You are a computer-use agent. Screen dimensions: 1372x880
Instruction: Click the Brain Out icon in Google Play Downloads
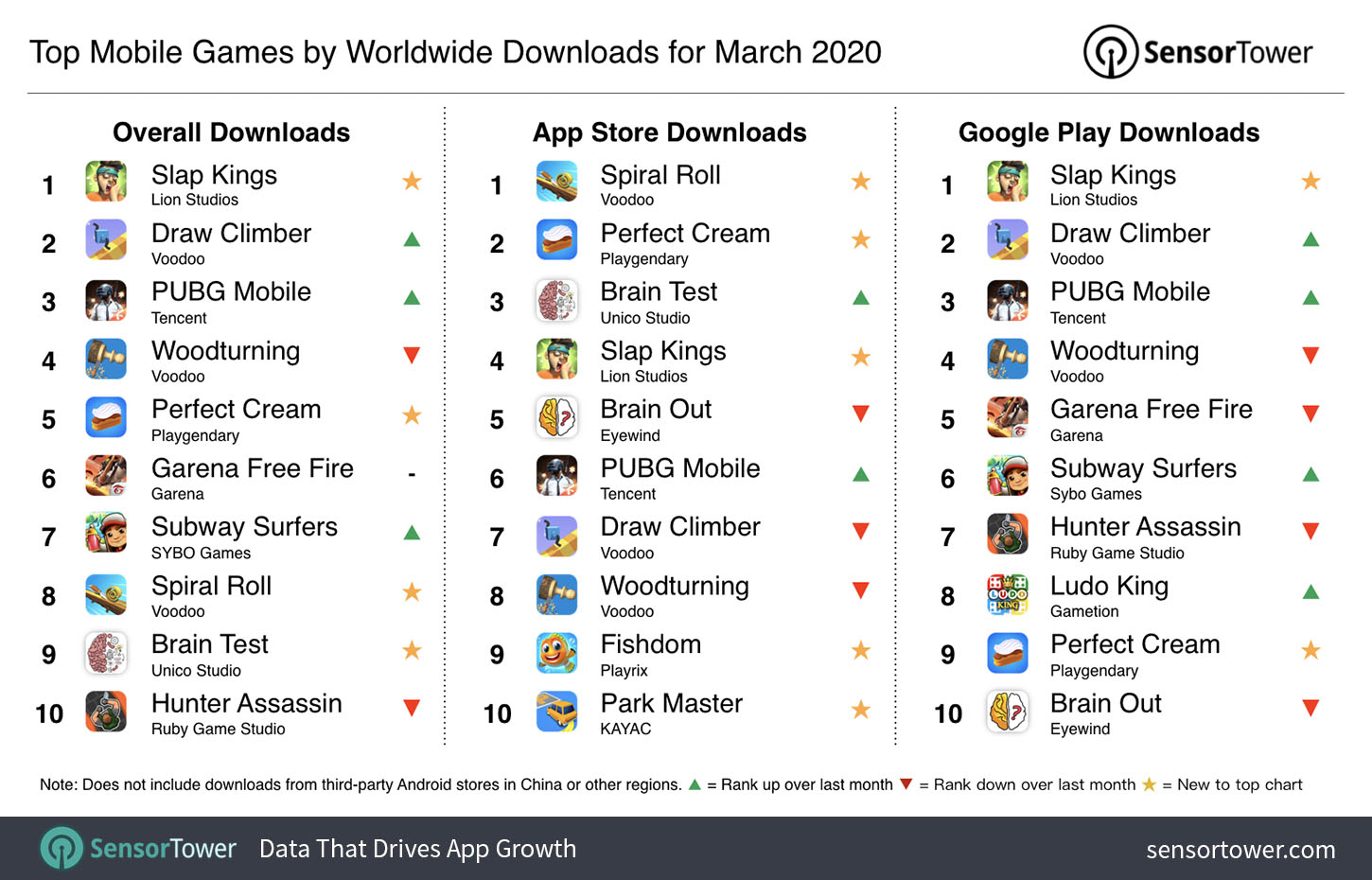[1008, 713]
